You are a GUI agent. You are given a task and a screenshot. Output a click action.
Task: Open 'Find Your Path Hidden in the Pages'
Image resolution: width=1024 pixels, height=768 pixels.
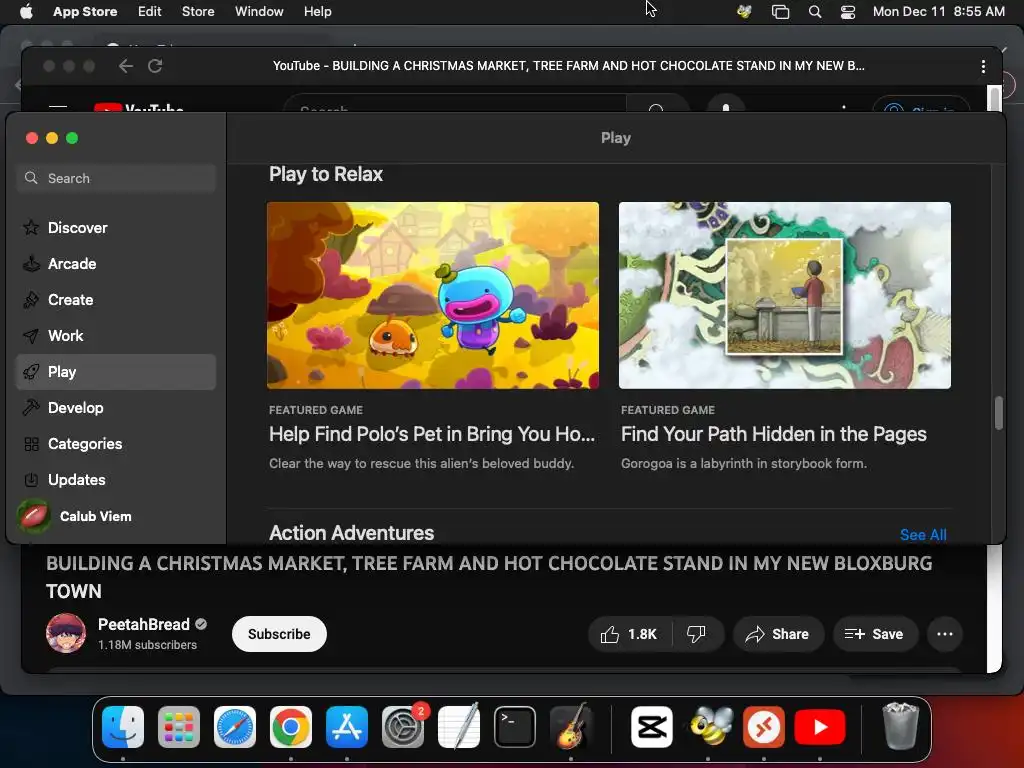point(773,434)
